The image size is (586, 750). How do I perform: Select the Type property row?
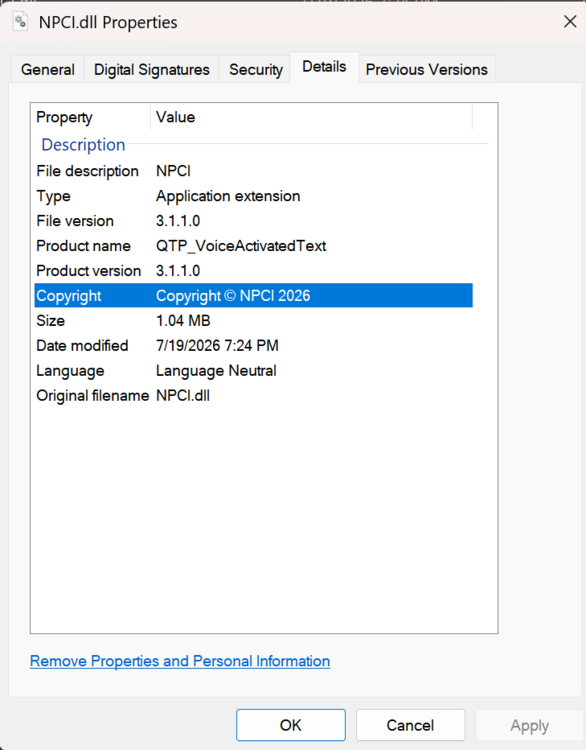(254, 196)
